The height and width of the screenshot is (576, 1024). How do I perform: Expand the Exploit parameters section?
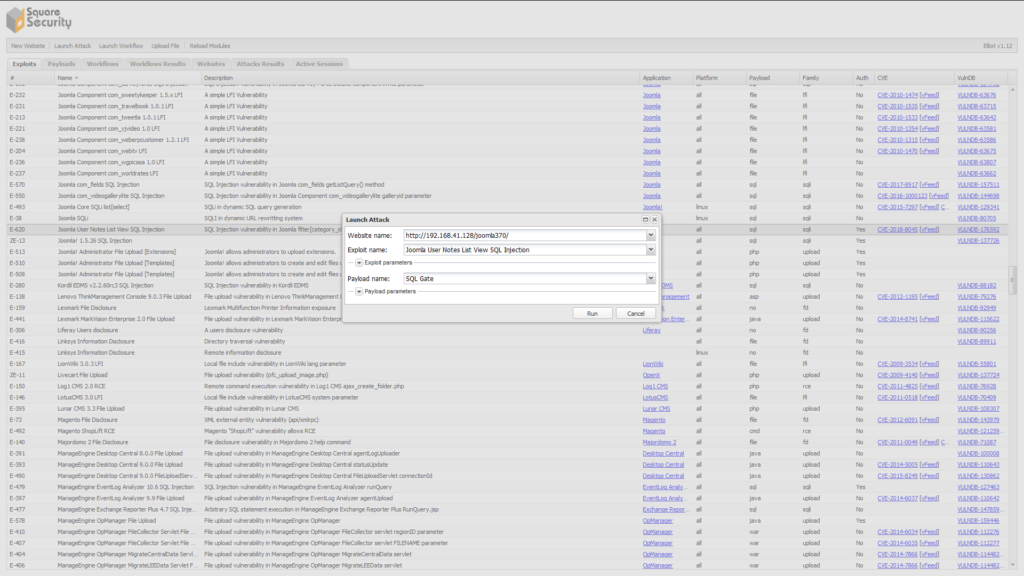[x=359, y=263]
